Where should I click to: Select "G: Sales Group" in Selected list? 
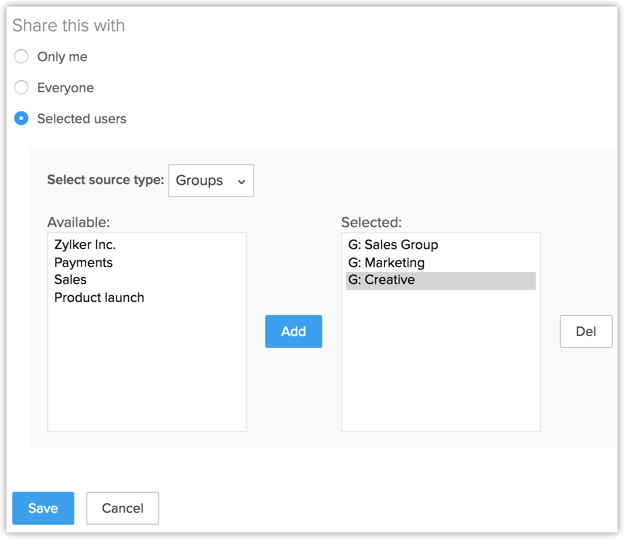[x=393, y=245]
